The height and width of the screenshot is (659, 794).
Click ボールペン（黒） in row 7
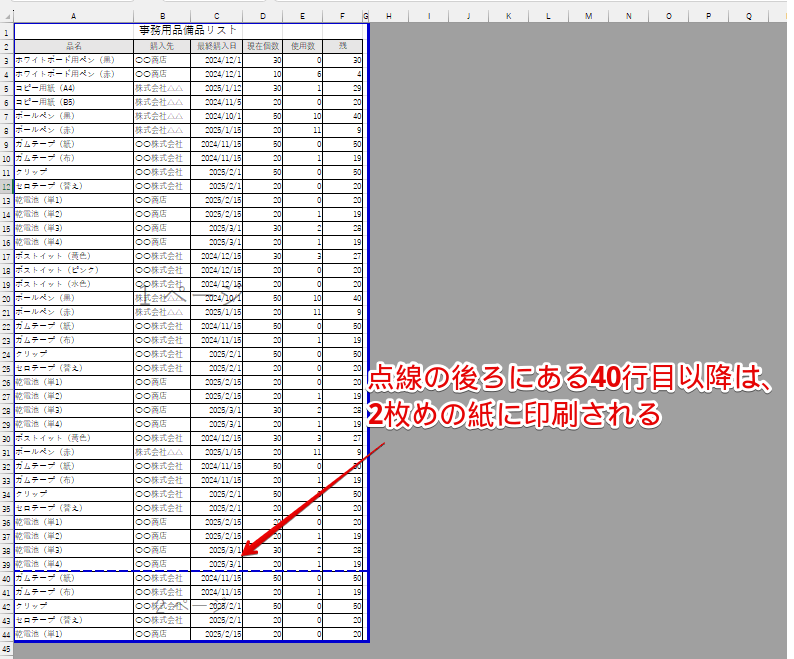click(x=74, y=116)
